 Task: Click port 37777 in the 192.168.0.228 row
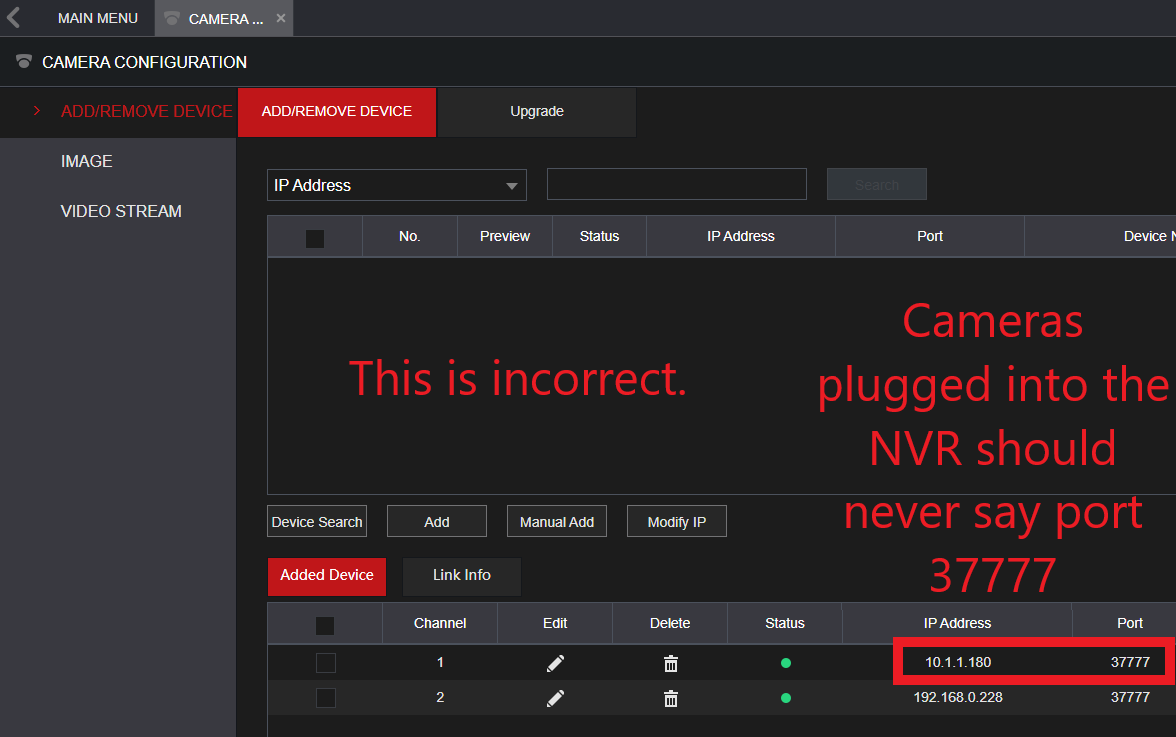(x=1130, y=697)
